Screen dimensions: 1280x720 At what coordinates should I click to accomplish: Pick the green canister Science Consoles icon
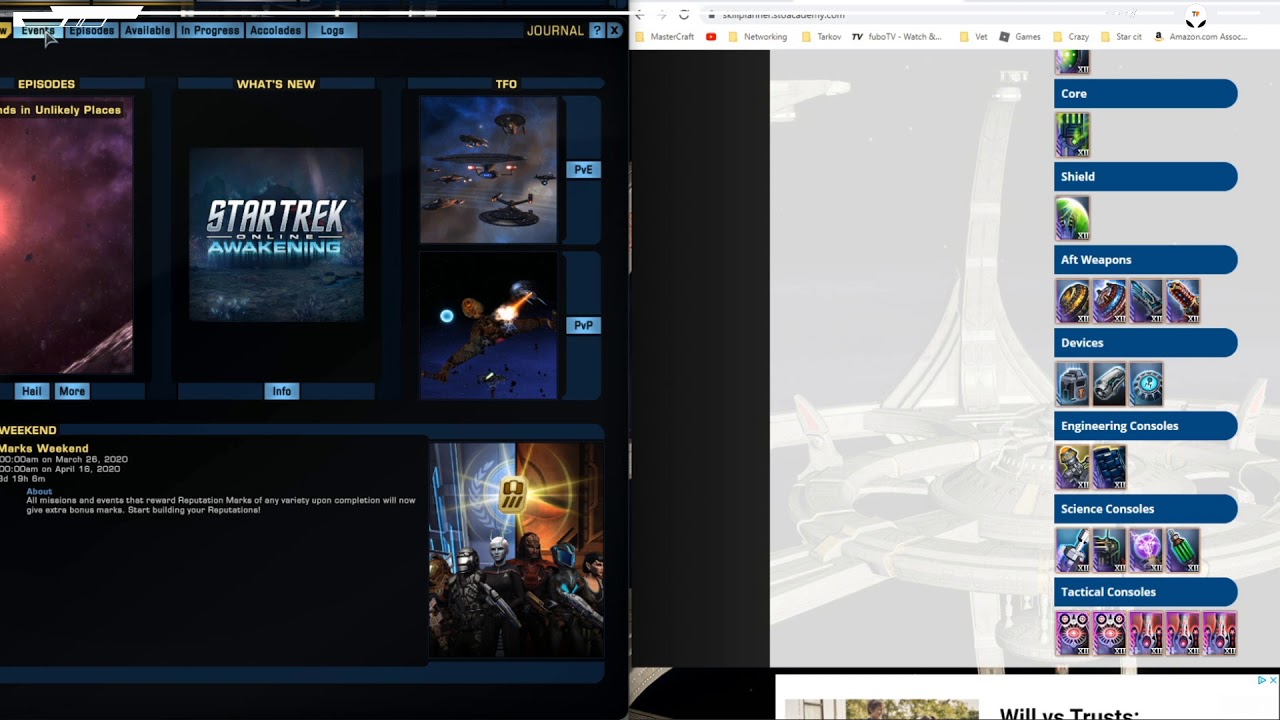coord(1182,550)
